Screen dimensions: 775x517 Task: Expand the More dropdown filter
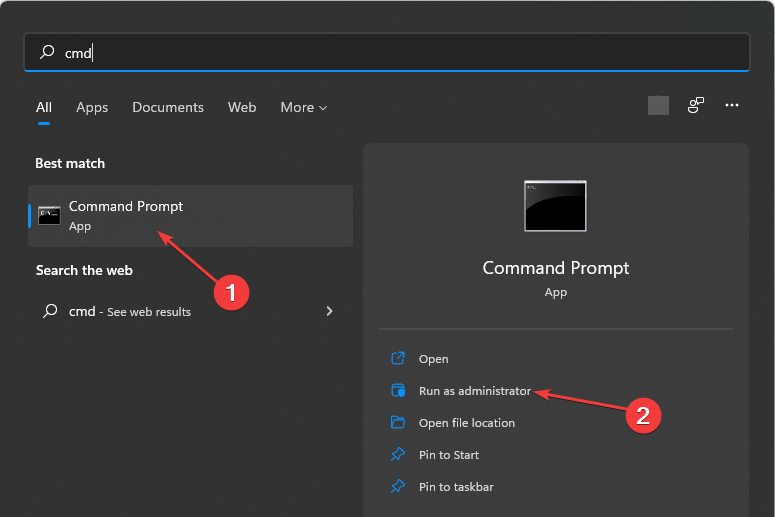304,107
